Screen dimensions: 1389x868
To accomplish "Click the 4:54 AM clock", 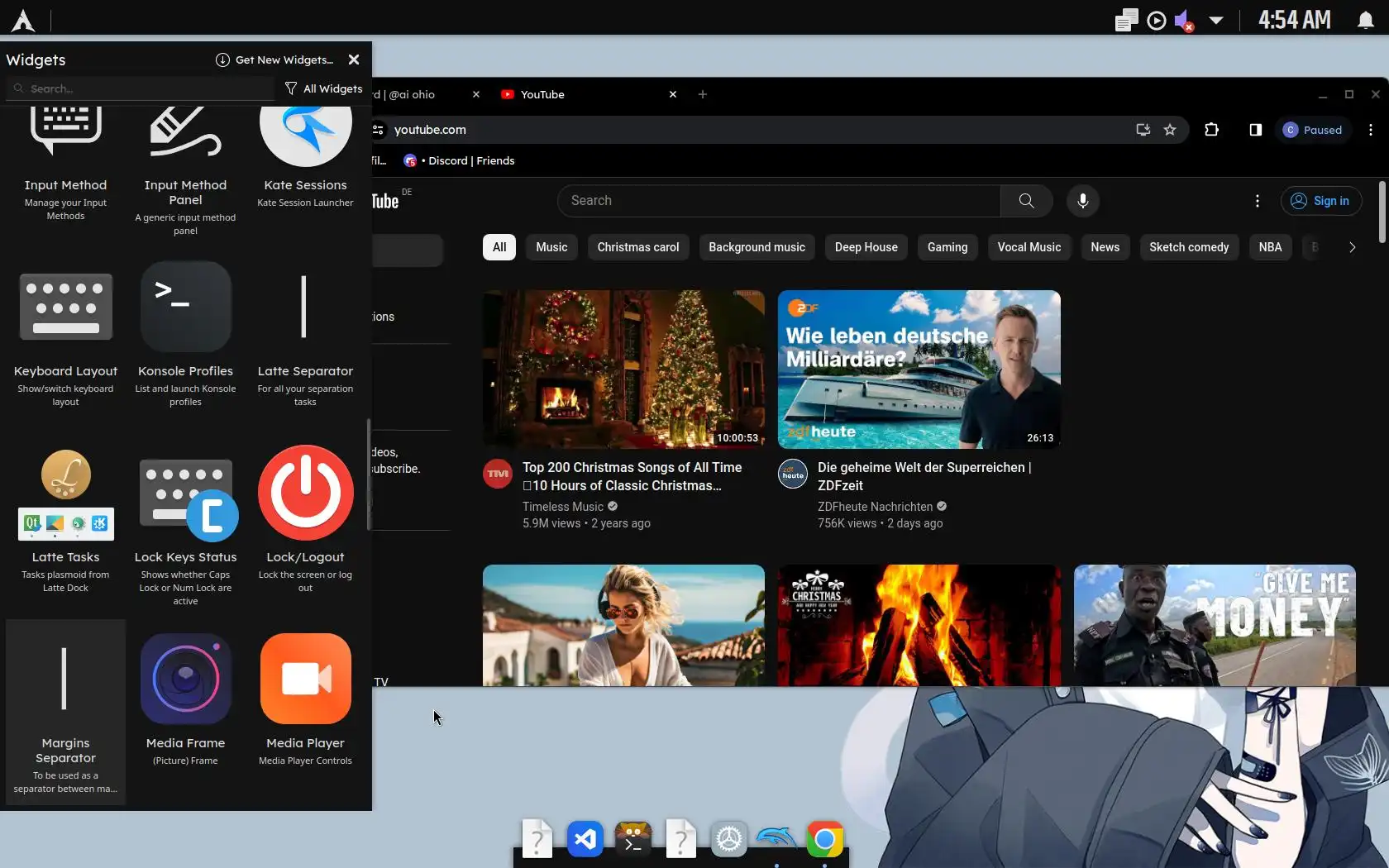I will [1295, 20].
